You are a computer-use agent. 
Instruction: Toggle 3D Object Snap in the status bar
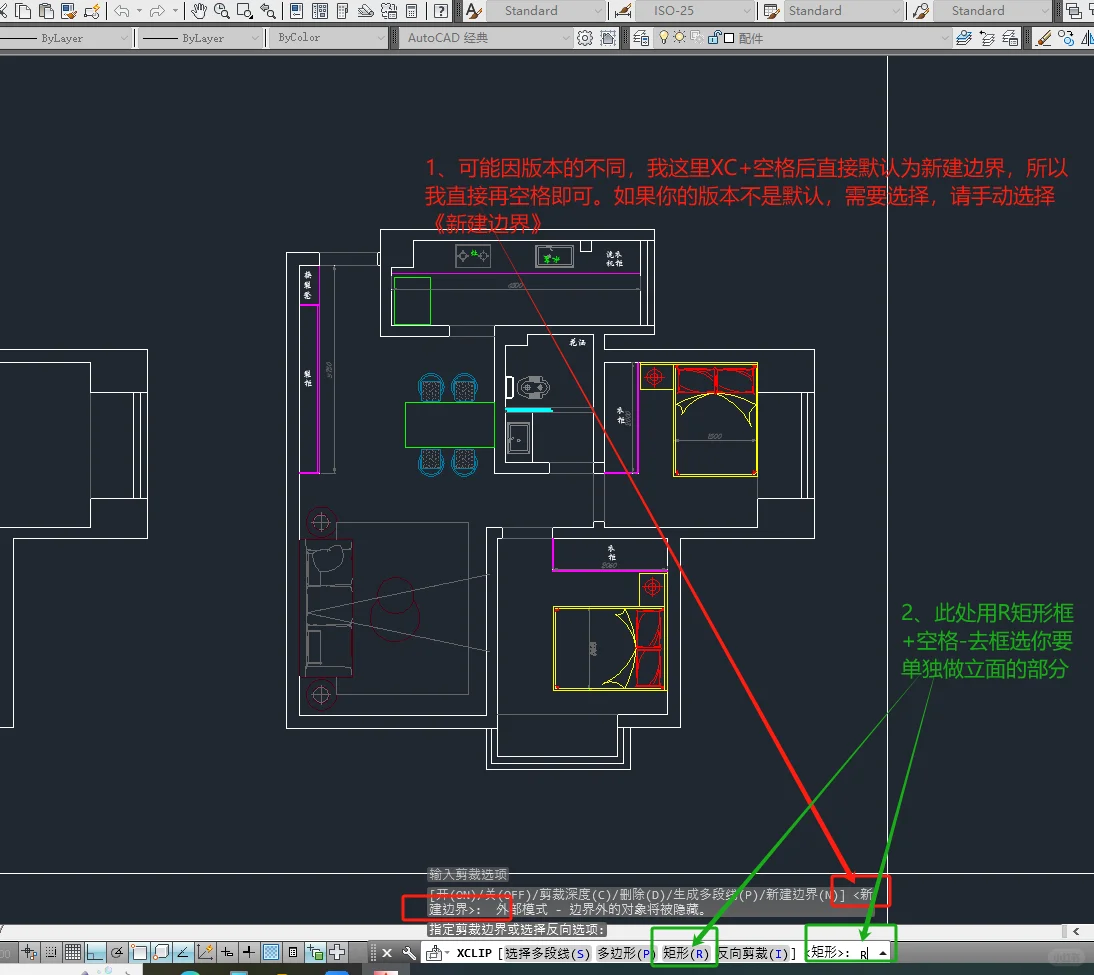160,952
